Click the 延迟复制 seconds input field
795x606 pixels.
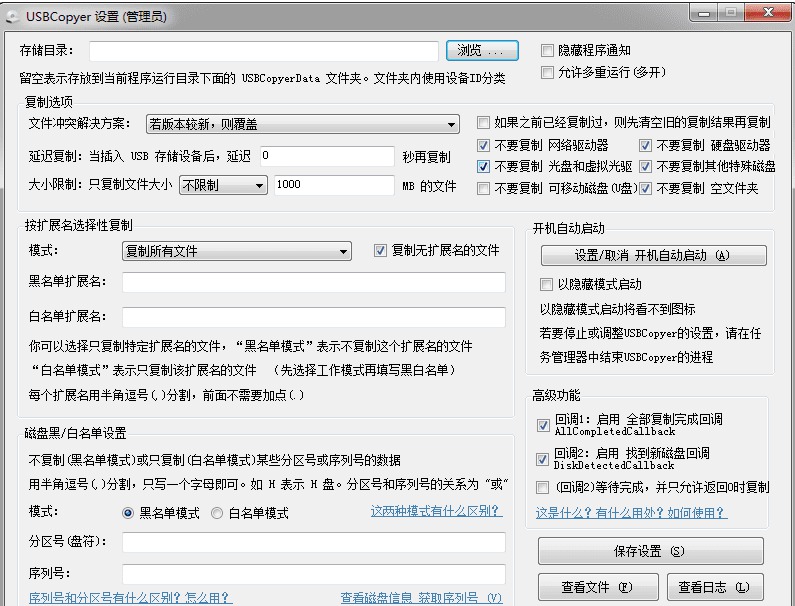point(327,156)
